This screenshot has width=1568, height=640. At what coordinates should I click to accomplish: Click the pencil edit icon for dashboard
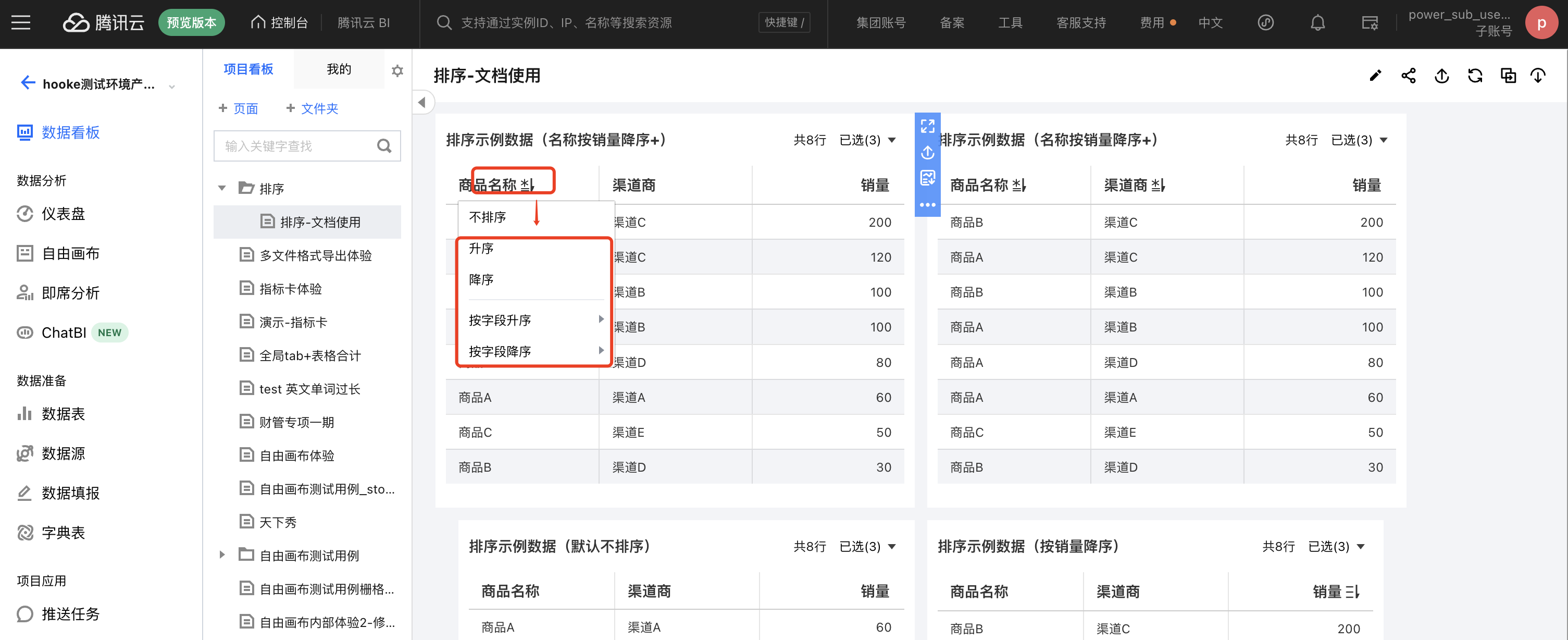point(1375,76)
